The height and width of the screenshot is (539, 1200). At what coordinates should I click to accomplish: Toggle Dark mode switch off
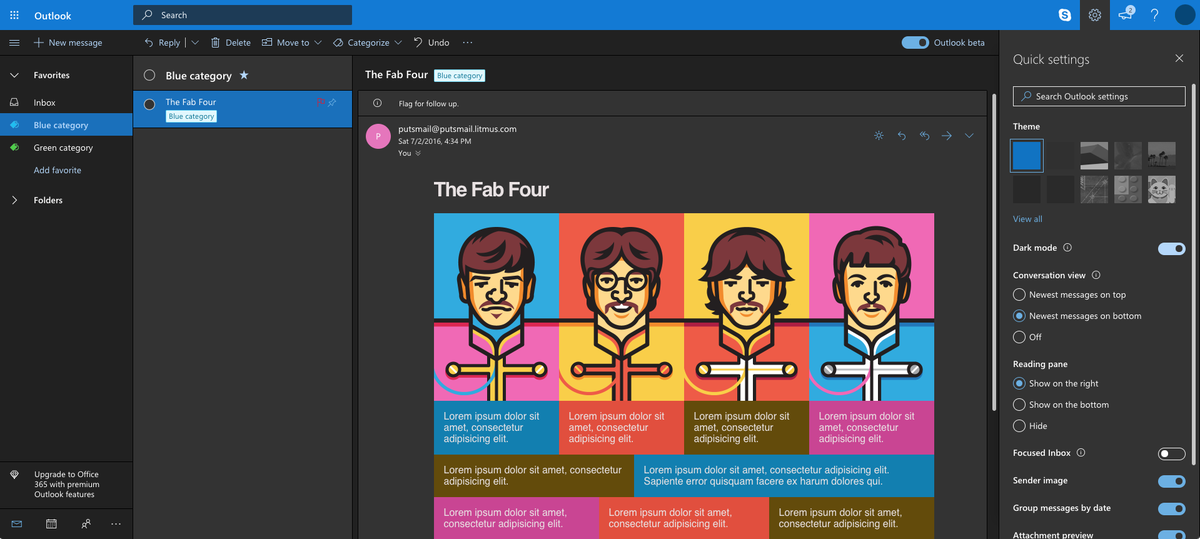point(1171,248)
